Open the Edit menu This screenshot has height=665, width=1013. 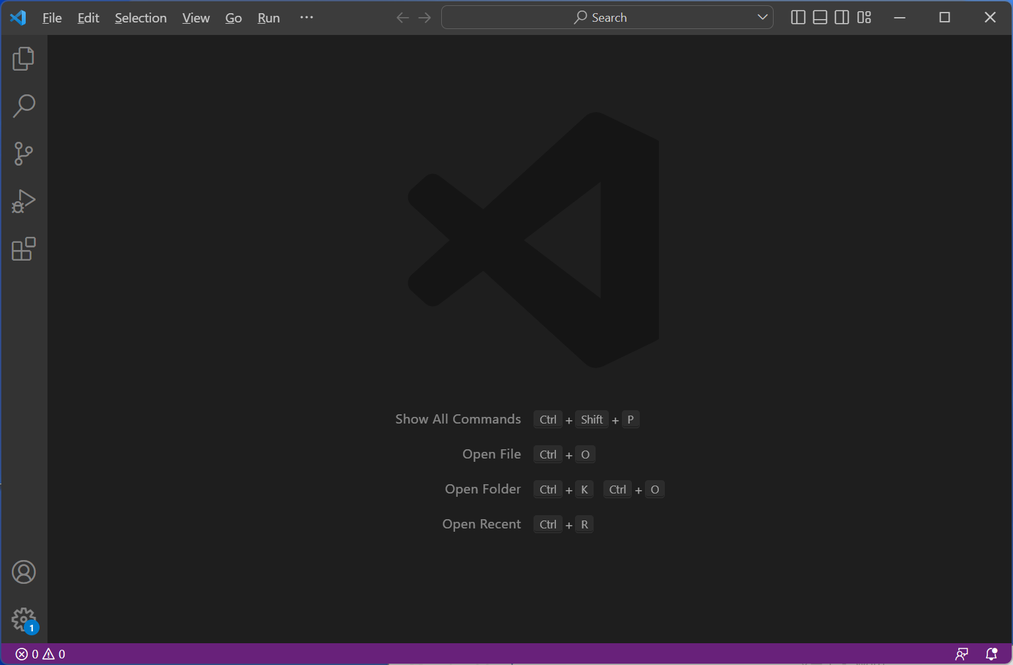point(88,17)
